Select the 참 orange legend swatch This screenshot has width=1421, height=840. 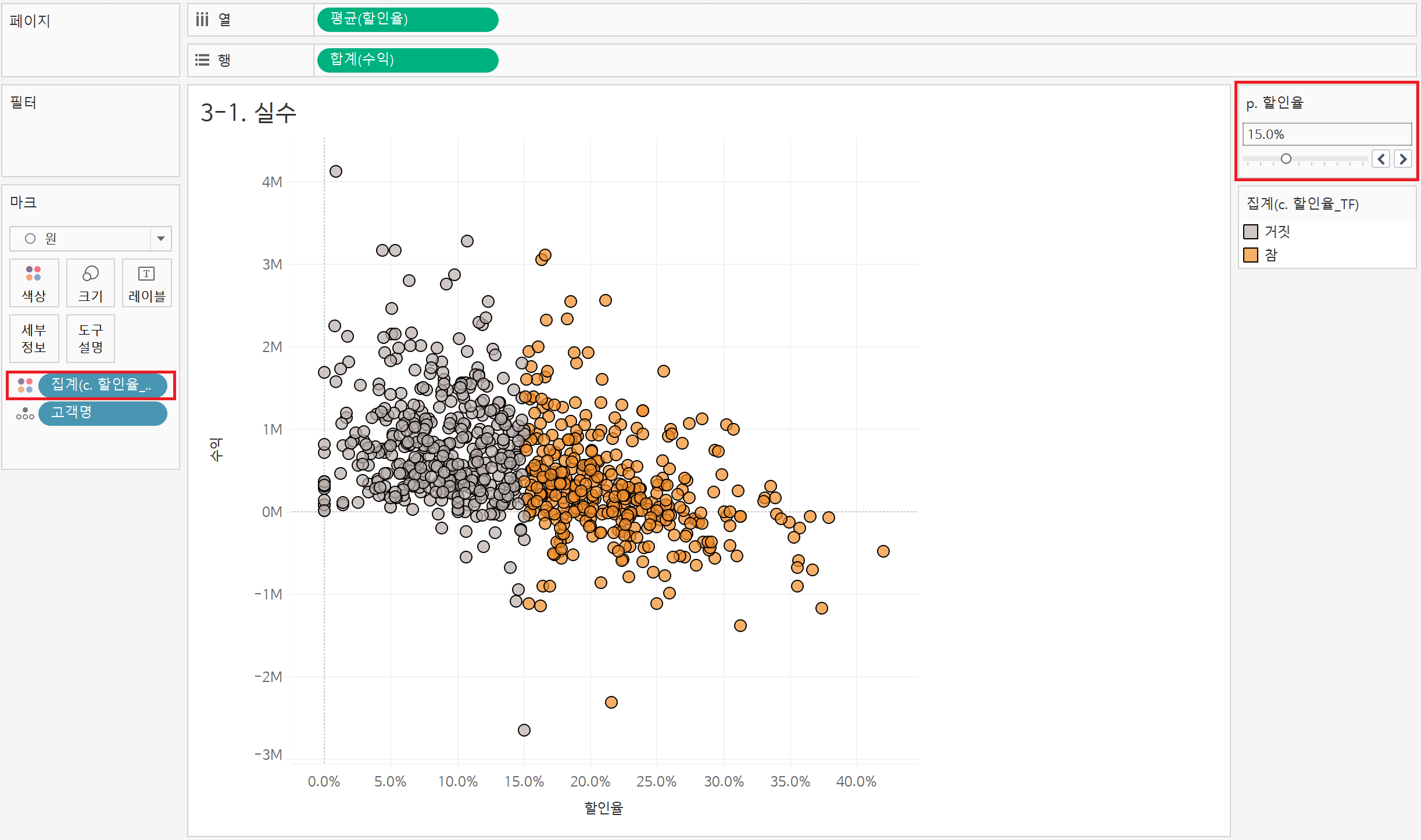tap(1251, 255)
